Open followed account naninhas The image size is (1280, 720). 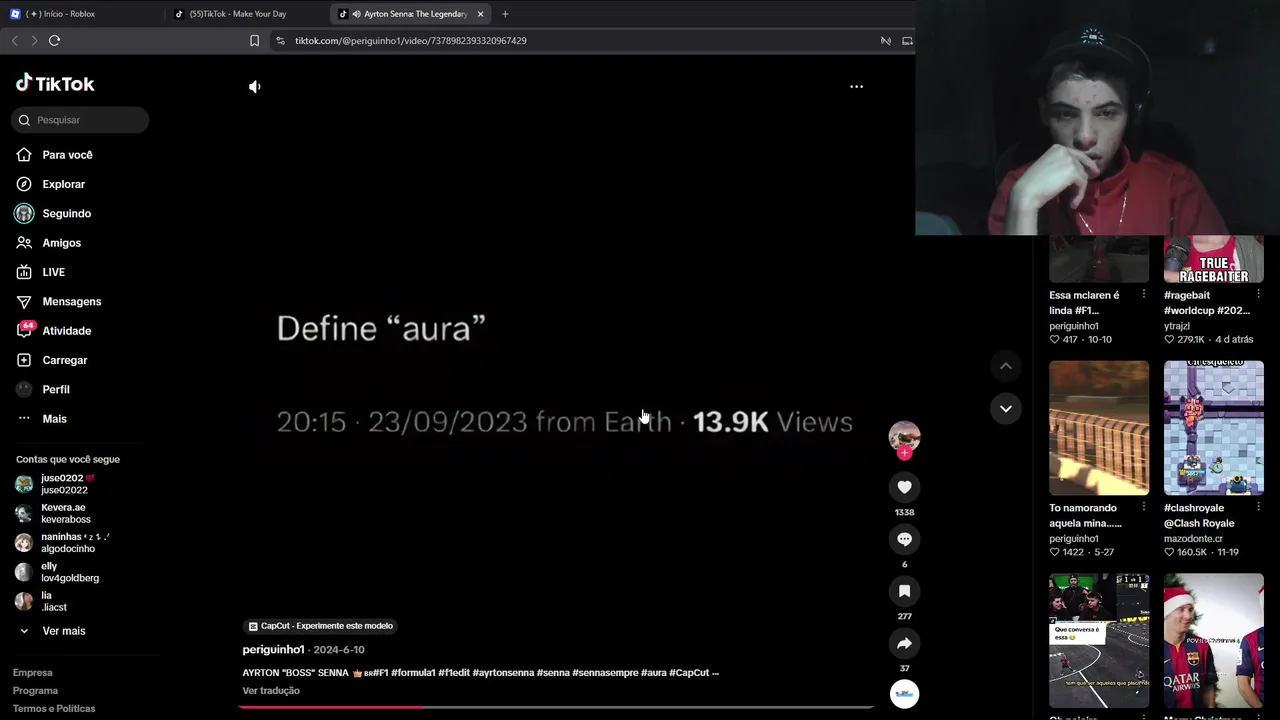coord(64,543)
